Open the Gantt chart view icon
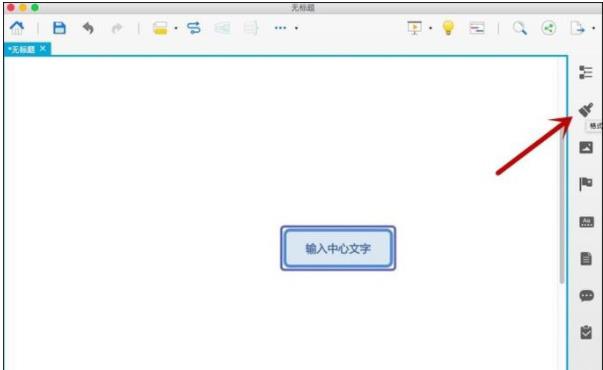Viewport: 603px width, 370px height. pos(477,28)
